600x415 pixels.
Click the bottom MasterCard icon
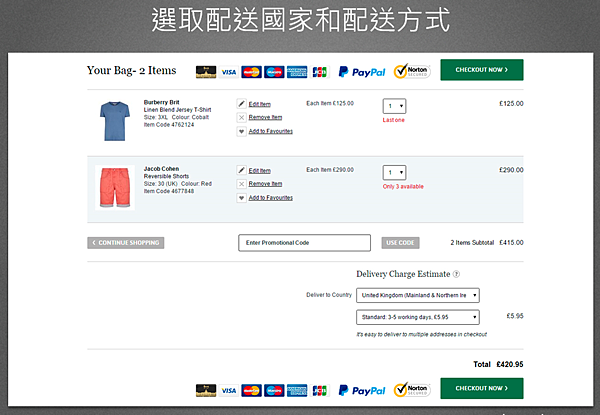251,391
